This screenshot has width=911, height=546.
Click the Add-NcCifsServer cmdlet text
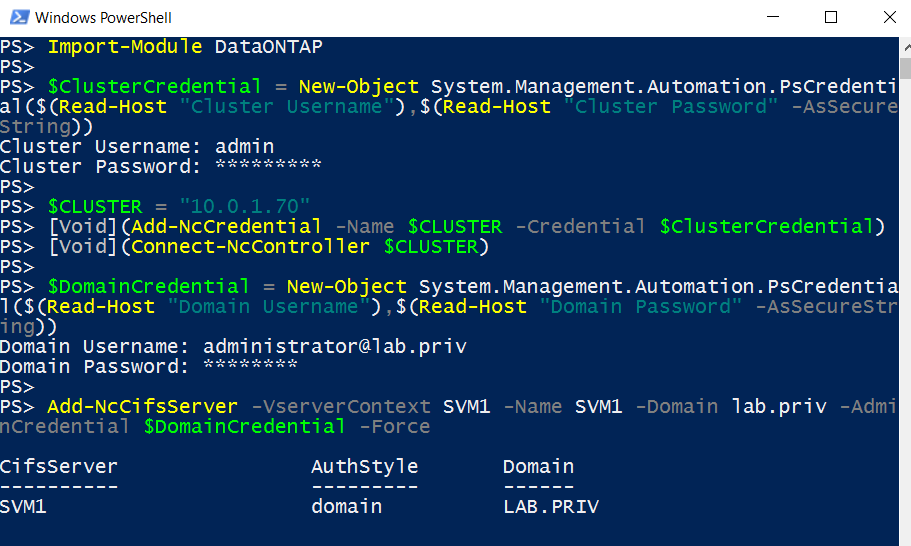(x=142, y=407)
